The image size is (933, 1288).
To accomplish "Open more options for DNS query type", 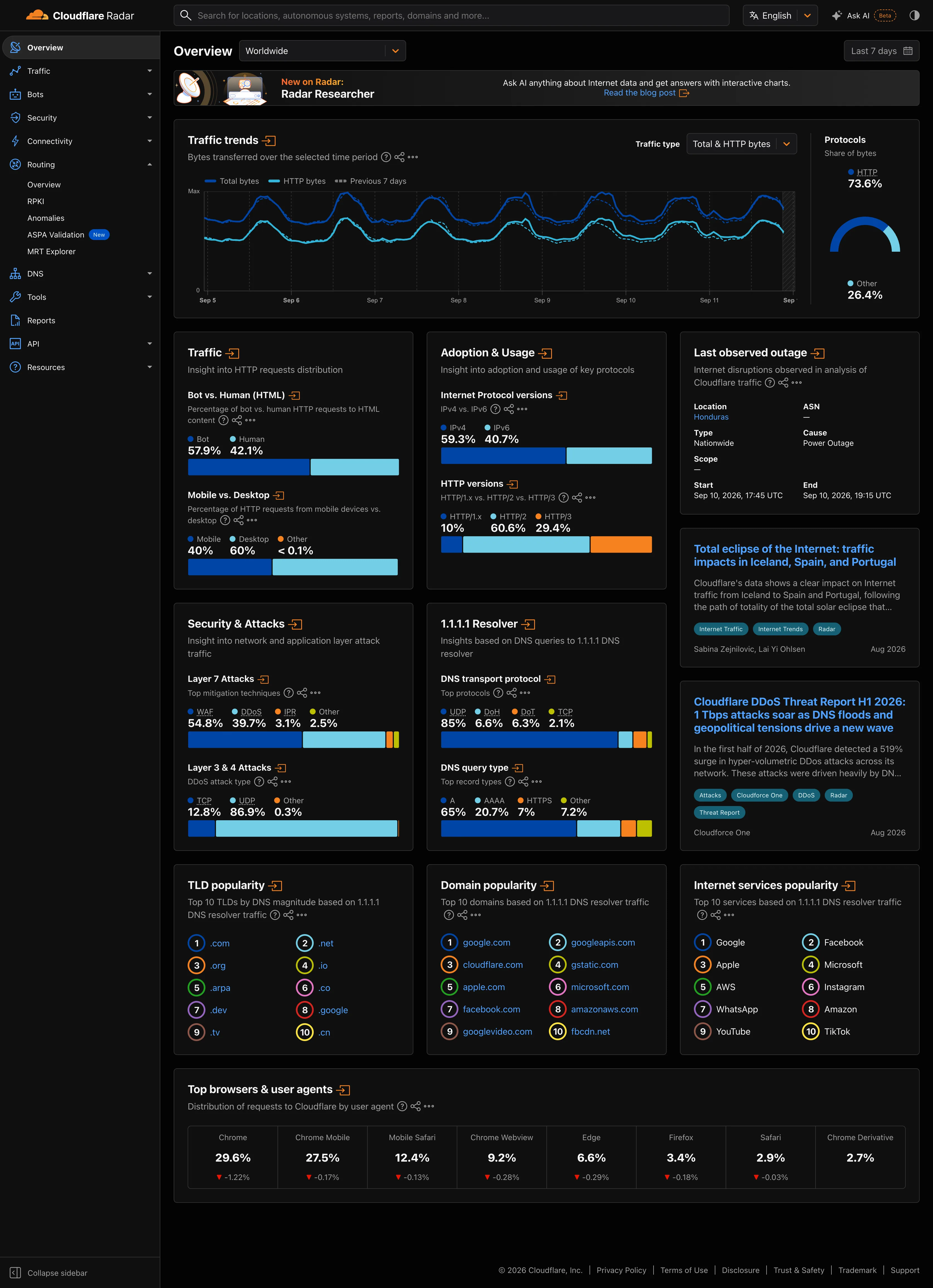I will click(537, 782).
